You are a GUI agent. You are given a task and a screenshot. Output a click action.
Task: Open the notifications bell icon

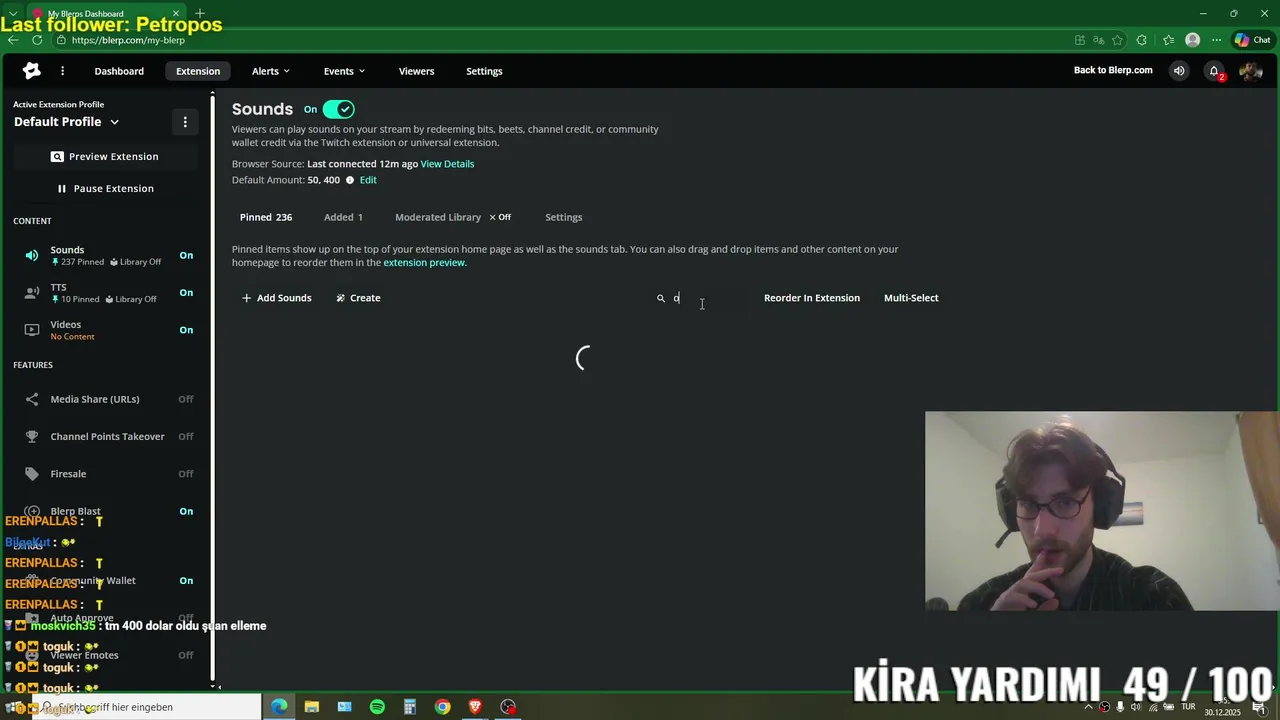tap(1214, 71)
